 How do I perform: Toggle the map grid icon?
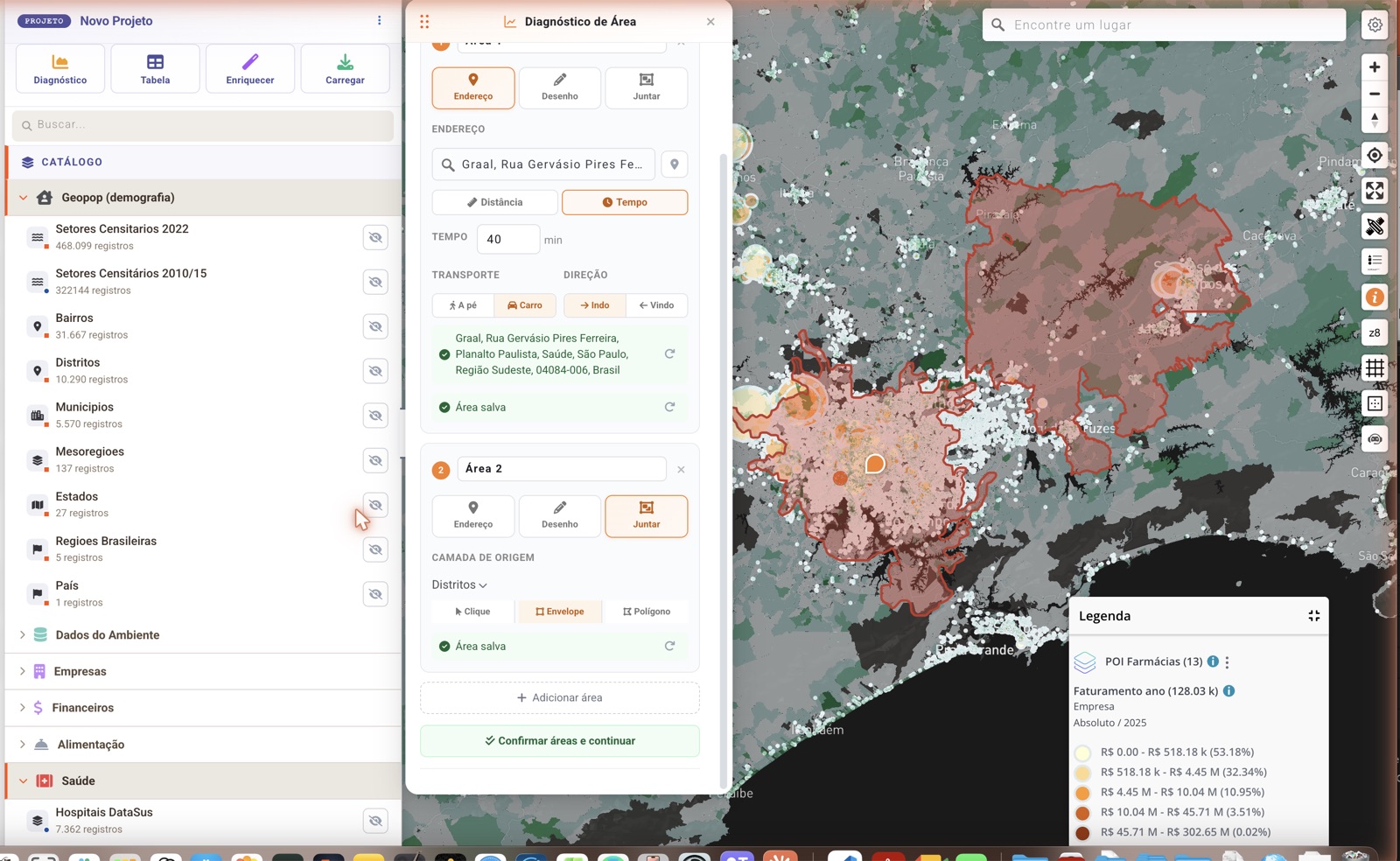[x=1375, y=367]
